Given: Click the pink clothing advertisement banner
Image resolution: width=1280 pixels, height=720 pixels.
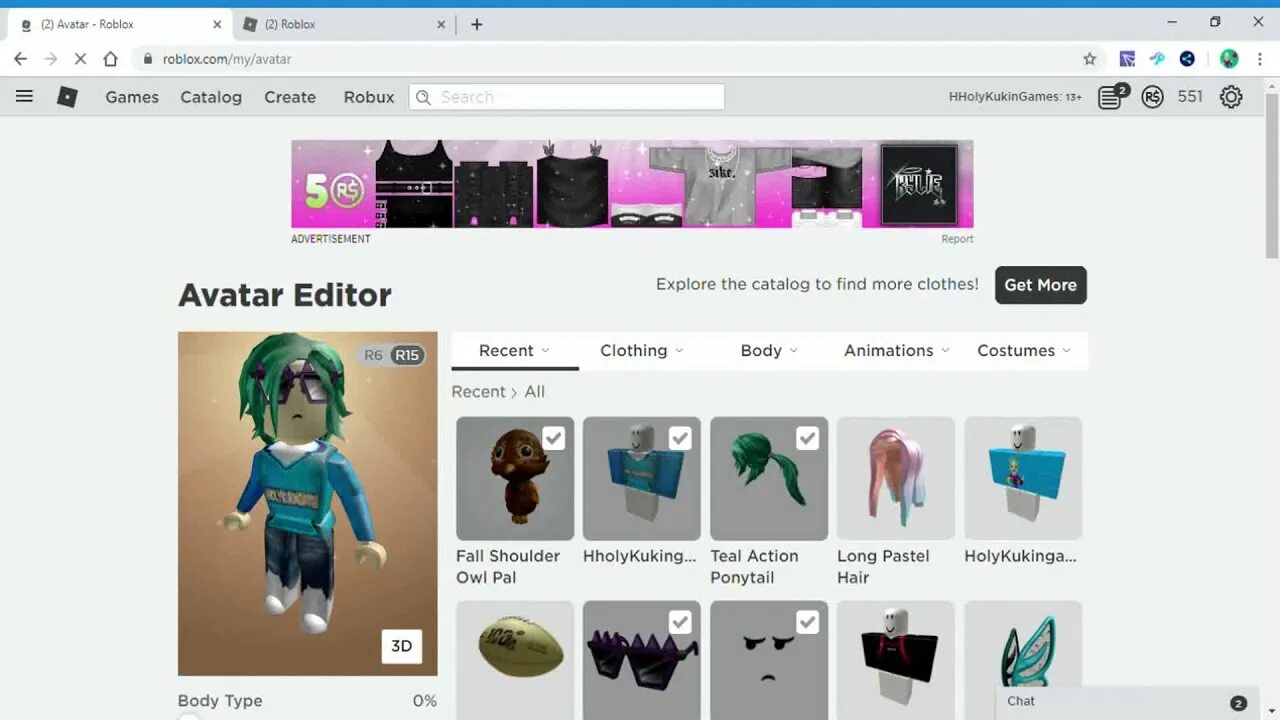Looking at the screenshot, I should (632, 184).
